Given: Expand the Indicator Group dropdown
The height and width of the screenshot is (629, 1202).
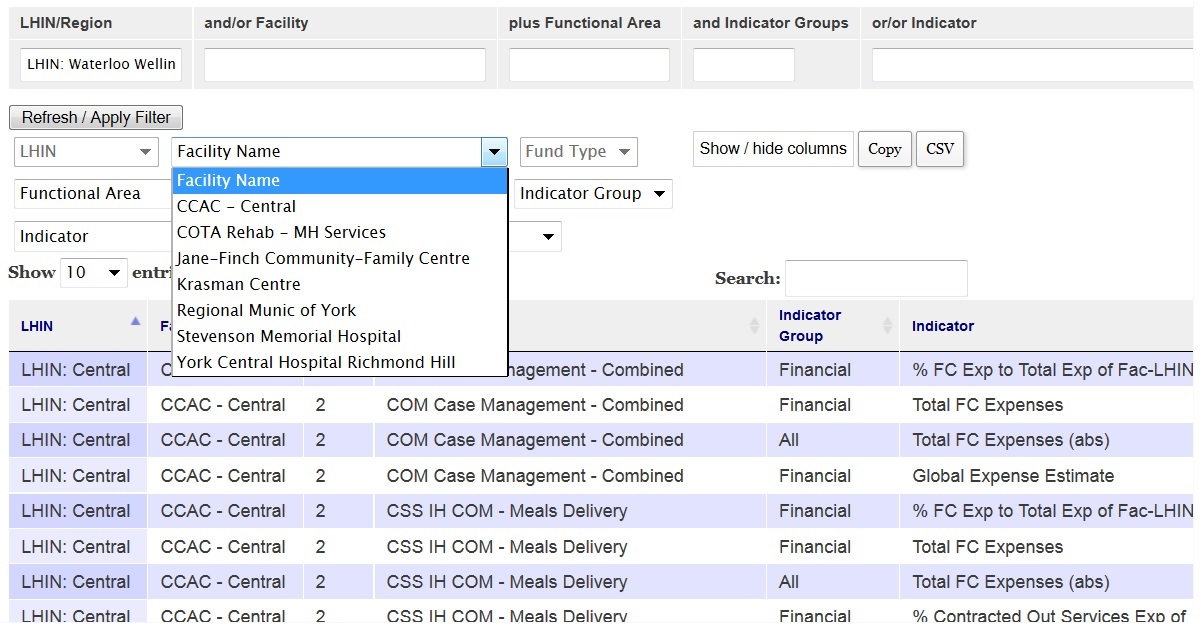Looking at the screenshot, I should [x=593, y=194].
